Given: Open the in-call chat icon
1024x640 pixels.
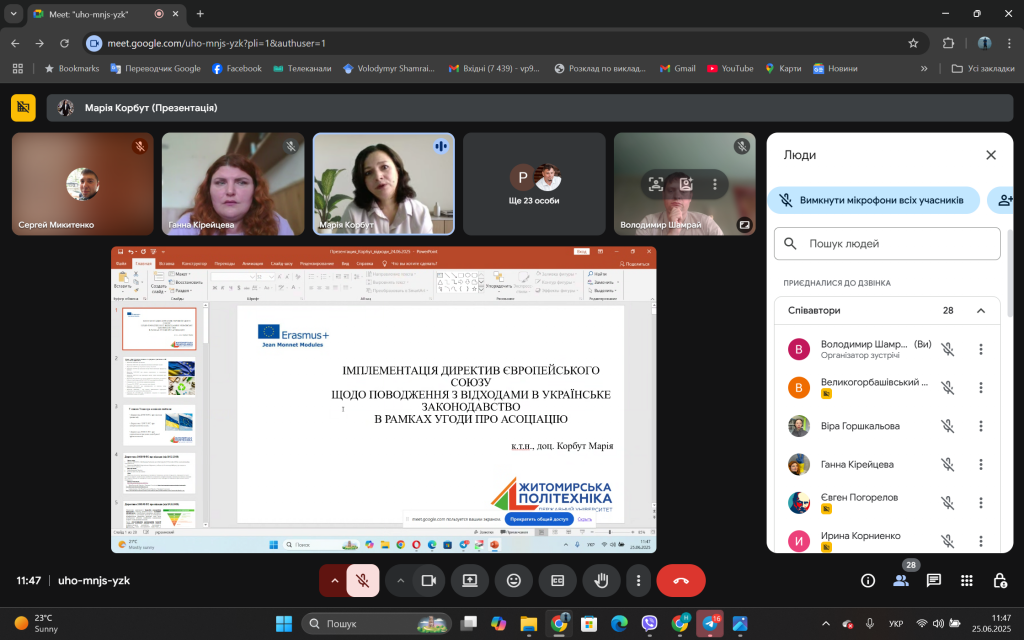Looking at the screenshot, I should 934,581.
